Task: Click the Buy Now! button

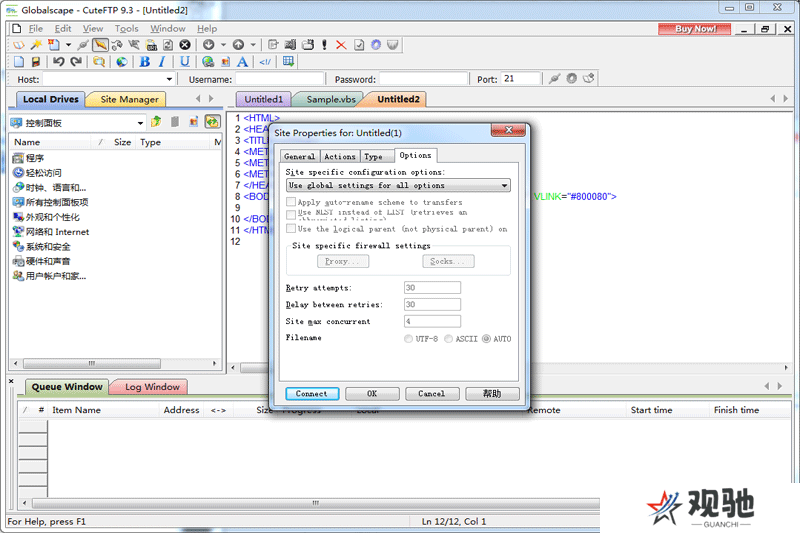Action: (695, 29)
